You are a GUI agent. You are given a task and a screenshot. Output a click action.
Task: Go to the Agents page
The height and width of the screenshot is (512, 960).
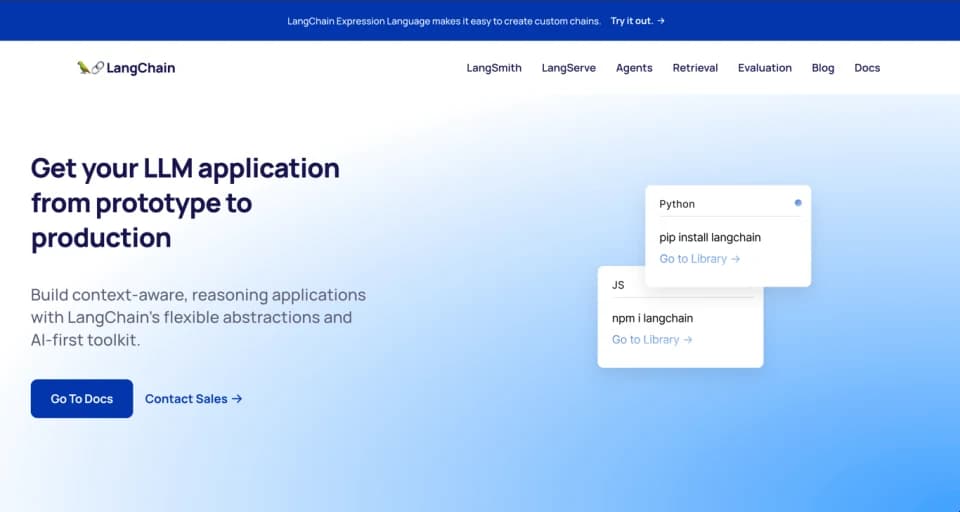pyautogui.click(x=634, y=68)
